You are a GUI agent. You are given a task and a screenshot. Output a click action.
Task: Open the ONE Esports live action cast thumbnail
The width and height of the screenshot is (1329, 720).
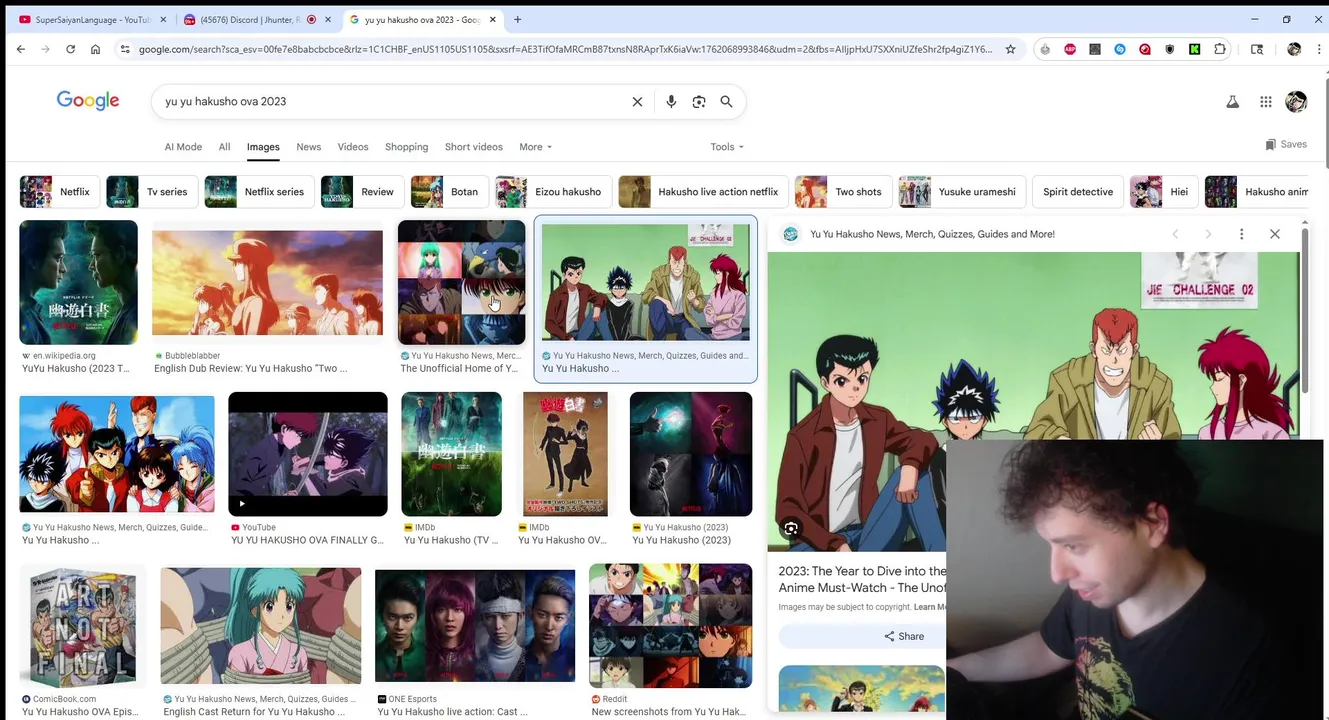[475, 626]
